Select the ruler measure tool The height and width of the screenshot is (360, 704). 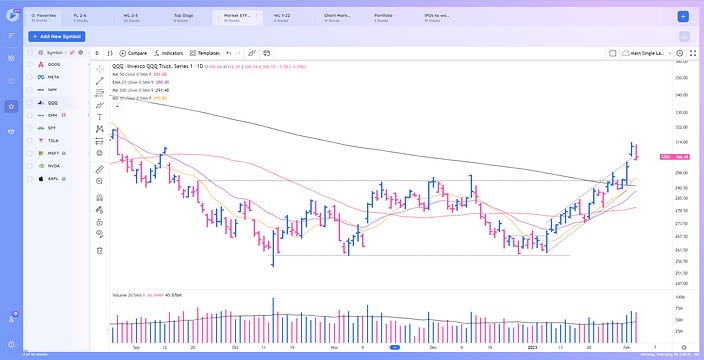[x=100, y=169]
